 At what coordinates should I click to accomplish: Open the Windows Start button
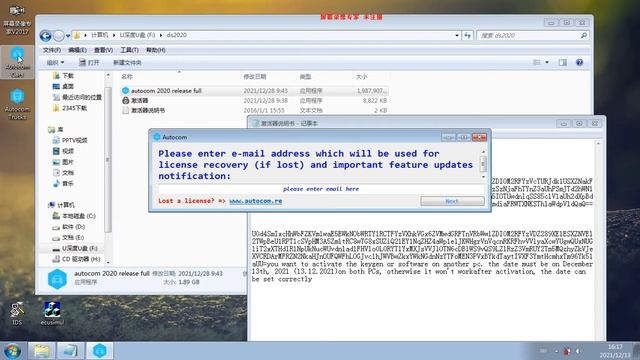pos(12,351)
